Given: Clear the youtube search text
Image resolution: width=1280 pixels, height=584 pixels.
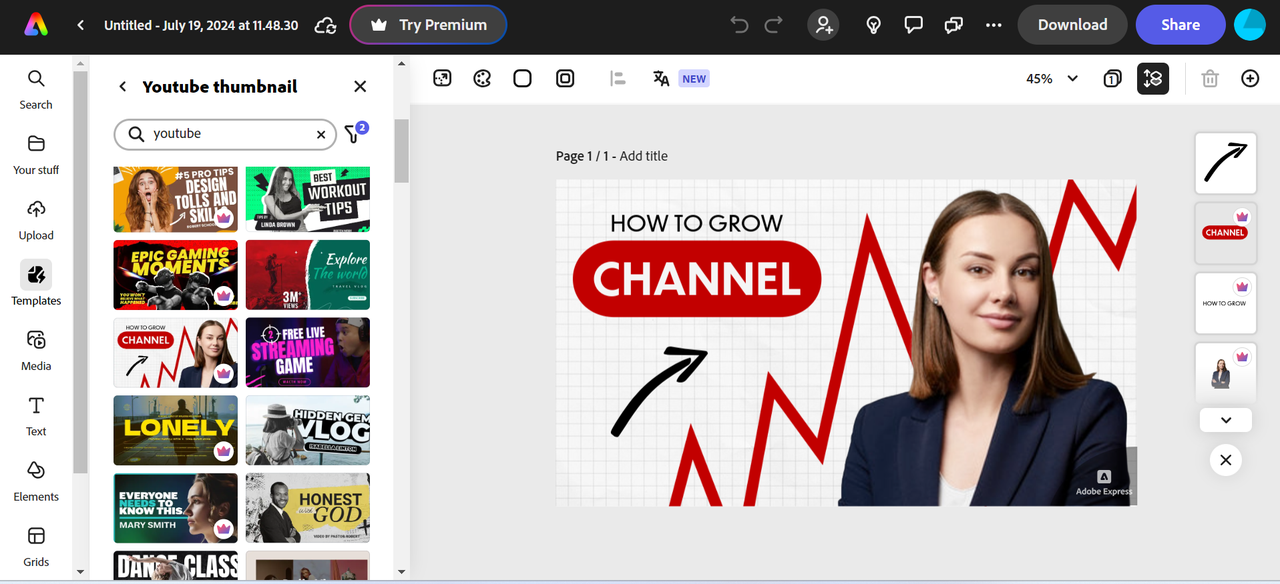Looking at the screenshot, I should click(321, 134).
